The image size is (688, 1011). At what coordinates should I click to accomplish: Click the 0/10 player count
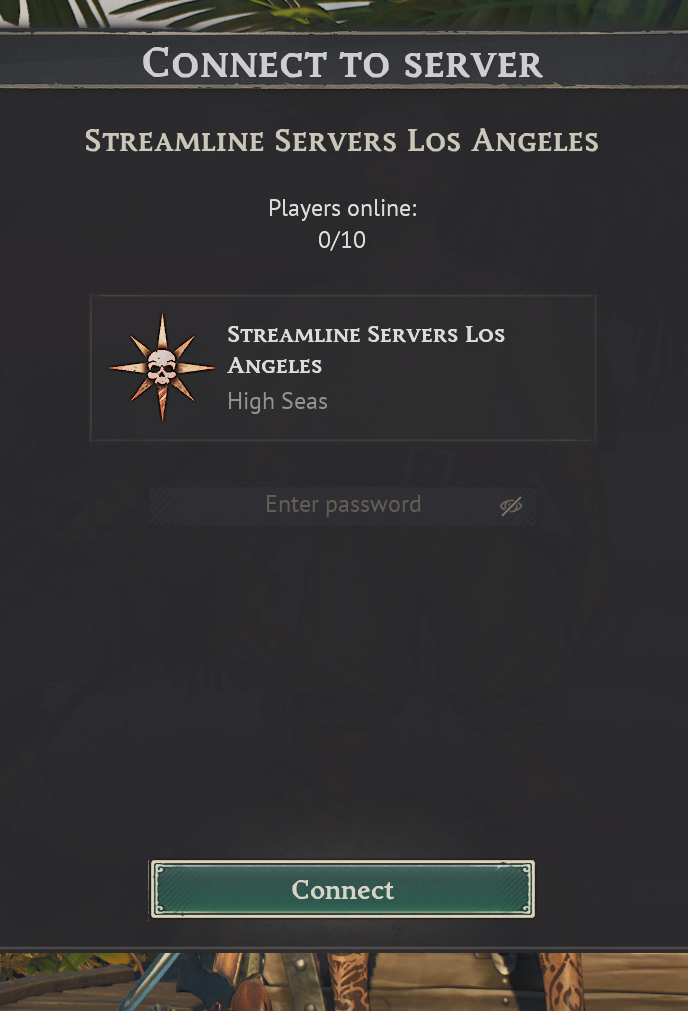(x=342, y=240)
